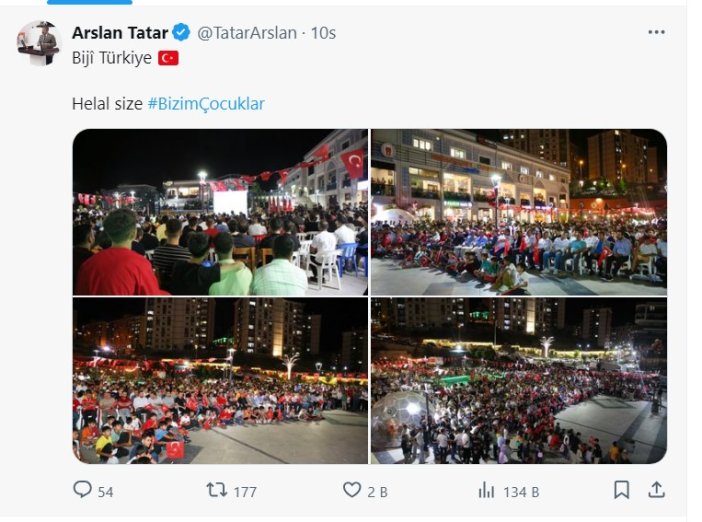
Task: Like the tweet with the heart icon
Action: 352,489
